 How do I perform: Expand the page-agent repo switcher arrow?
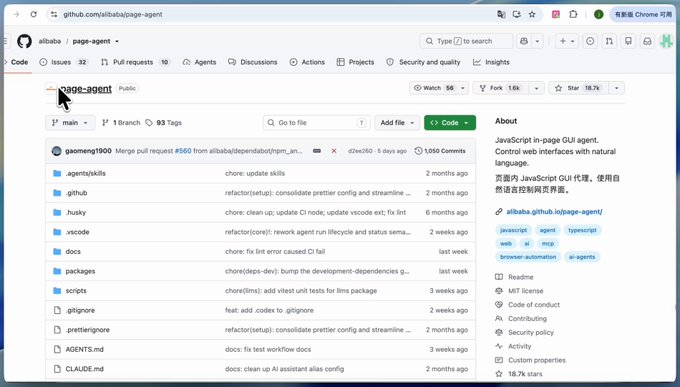point(117,41)
